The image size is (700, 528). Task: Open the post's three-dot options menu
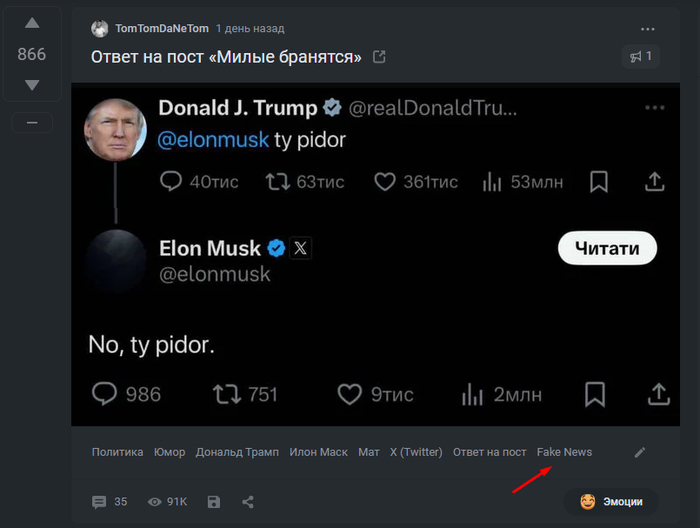click(x=648, y=29)
